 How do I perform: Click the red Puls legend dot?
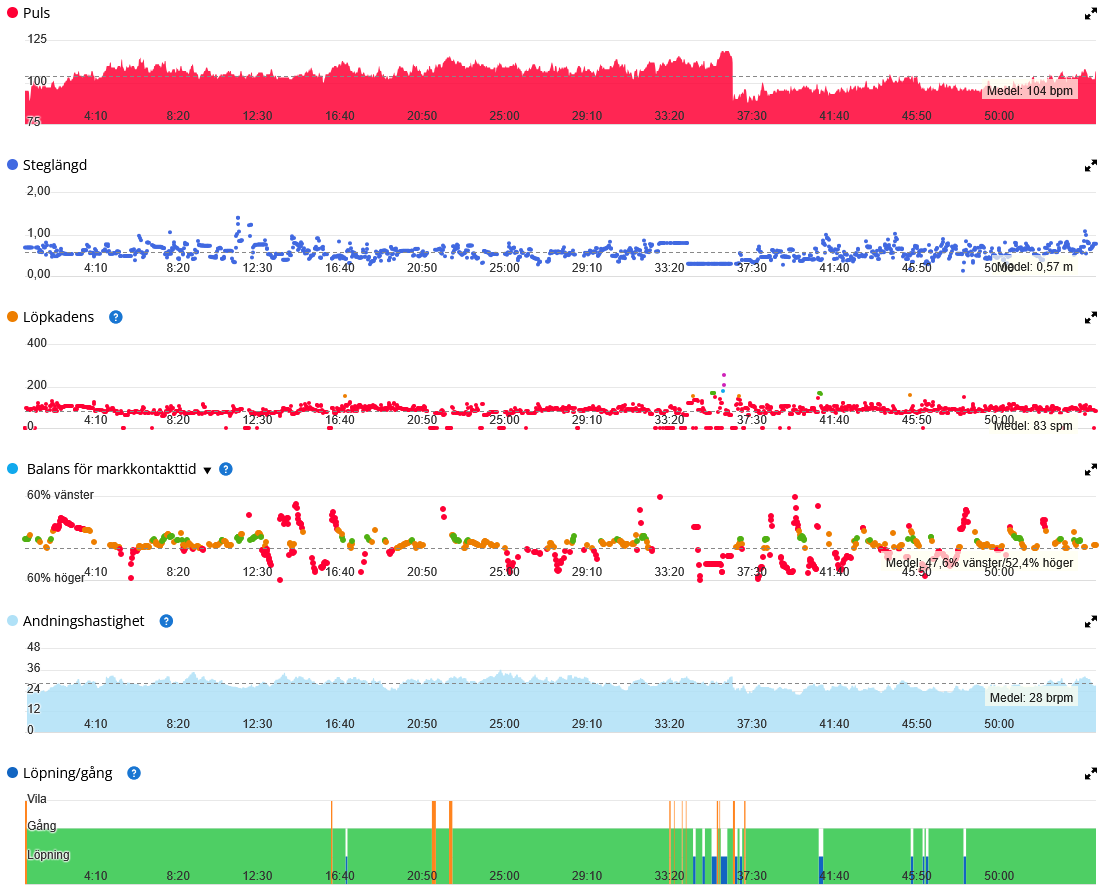click(12, 13)
